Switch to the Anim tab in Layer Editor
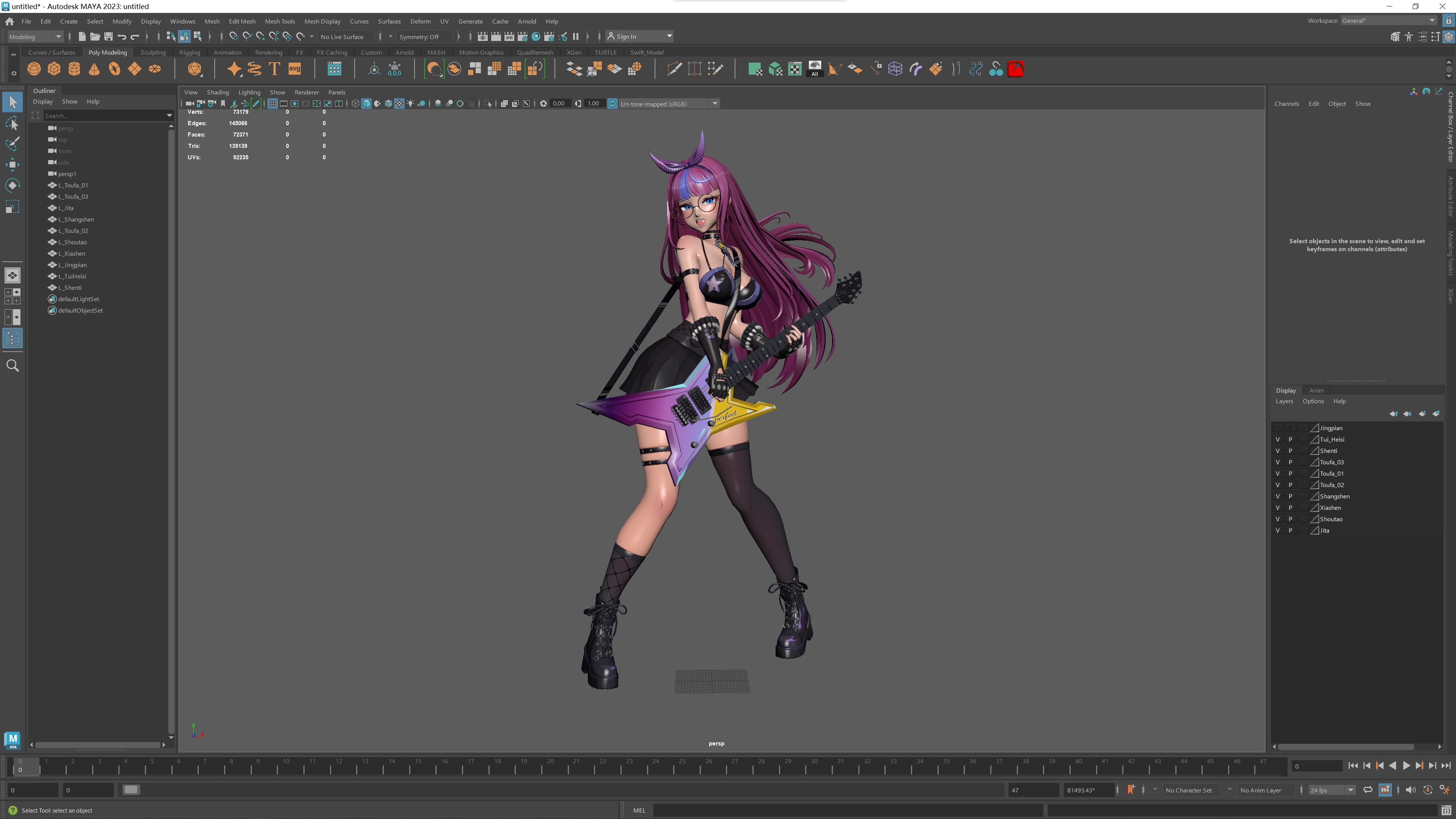1456x819 pixels. tap(1316, 391)
